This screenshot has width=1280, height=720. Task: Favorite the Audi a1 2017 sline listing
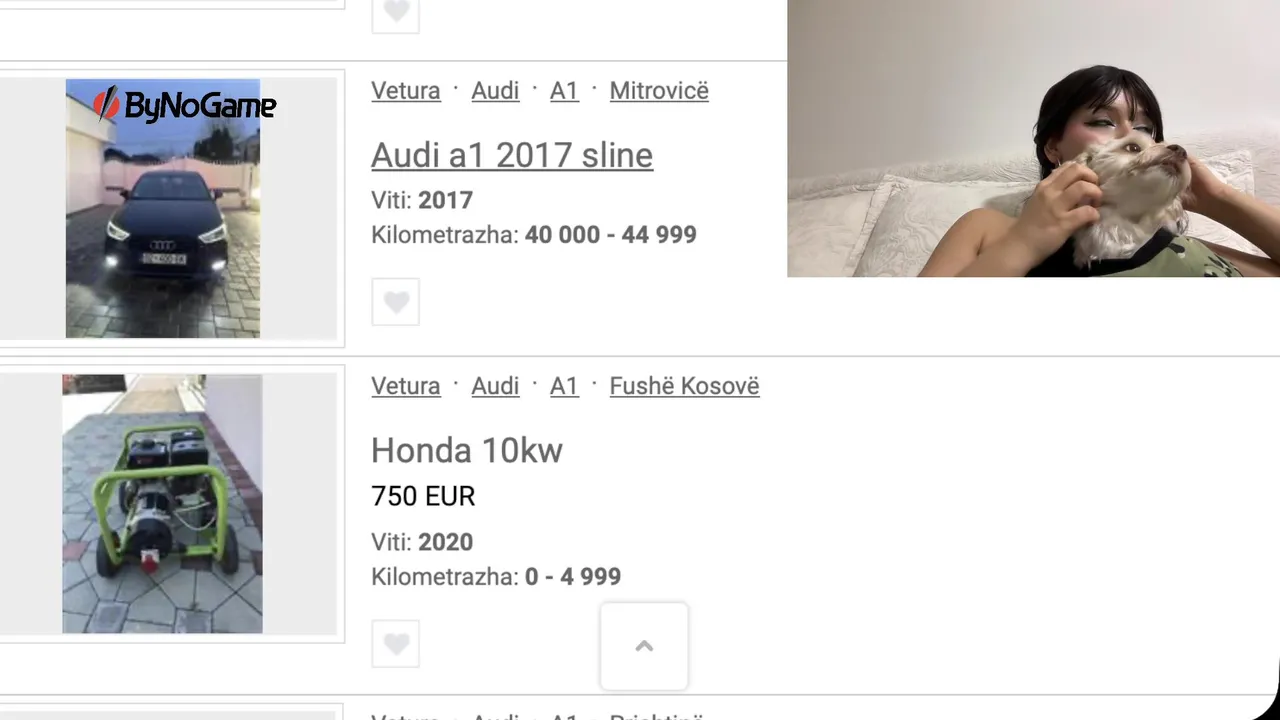(x=396, y=302)
